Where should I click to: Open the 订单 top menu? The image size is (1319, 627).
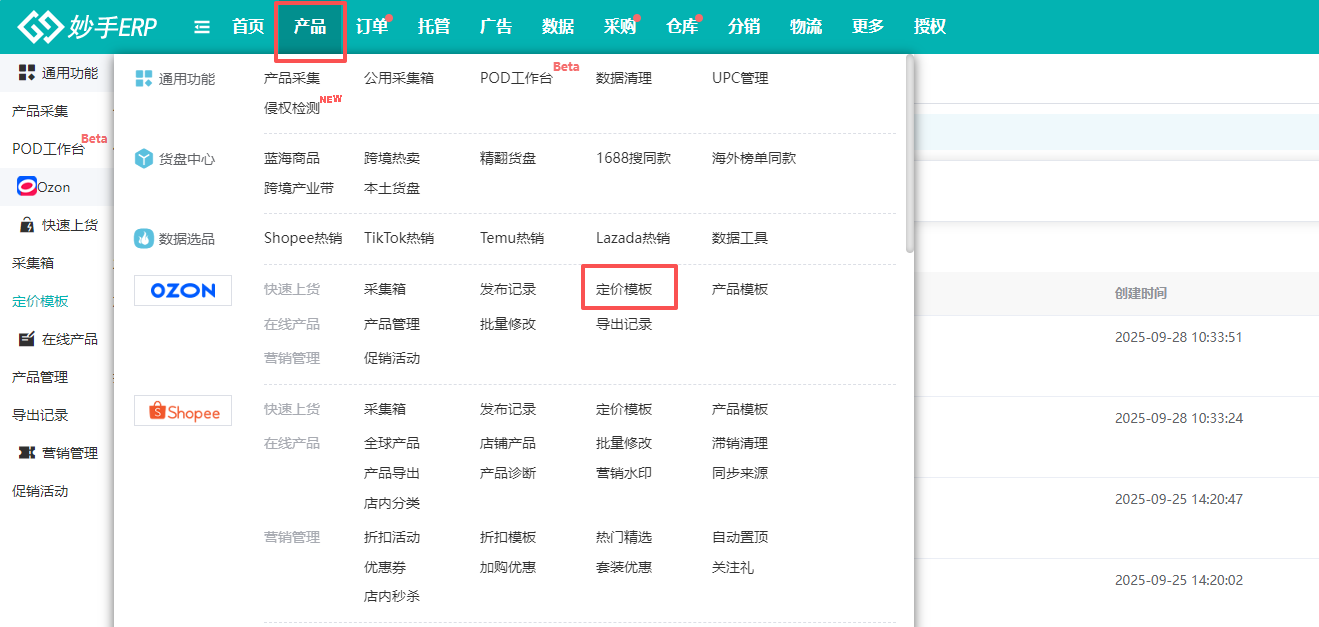click(372, 27)
